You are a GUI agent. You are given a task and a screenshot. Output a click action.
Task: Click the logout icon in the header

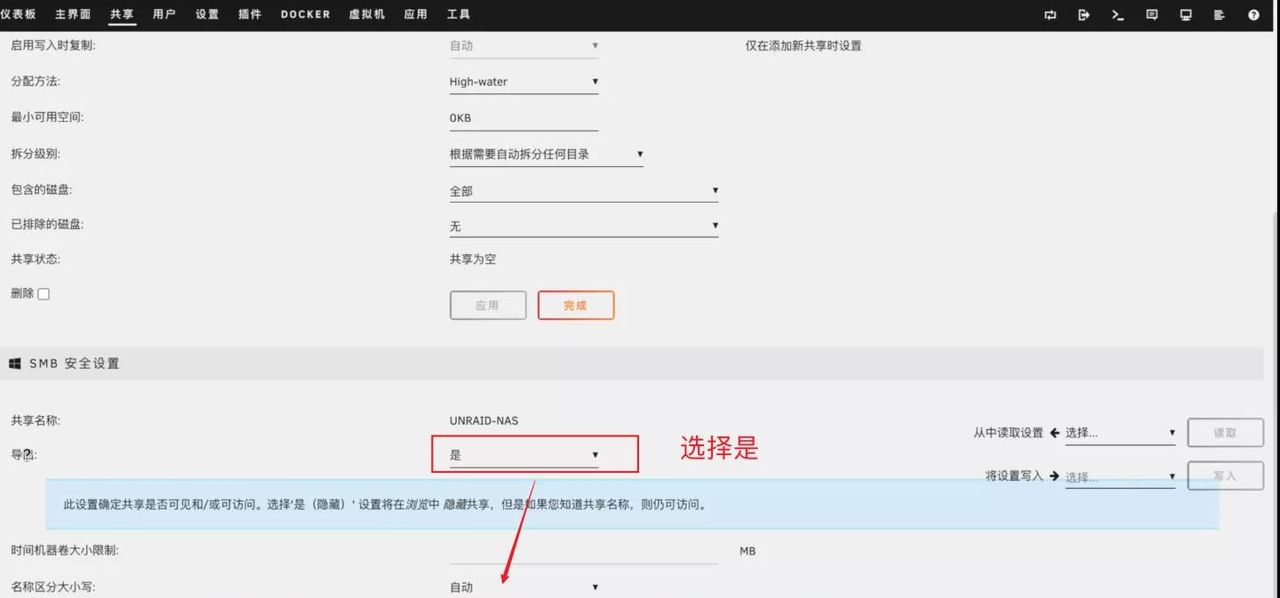coord(1084,15)
